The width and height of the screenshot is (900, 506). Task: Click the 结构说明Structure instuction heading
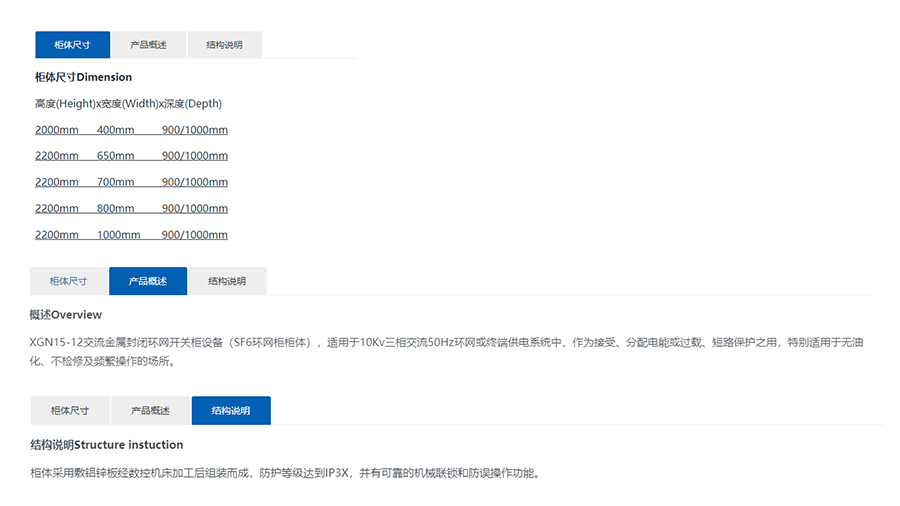(106, 444)
